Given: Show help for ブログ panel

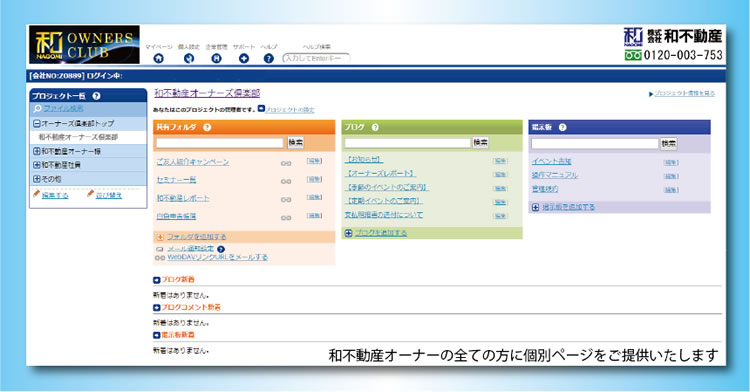Looking at the screenshot, I should click(375, 127).
